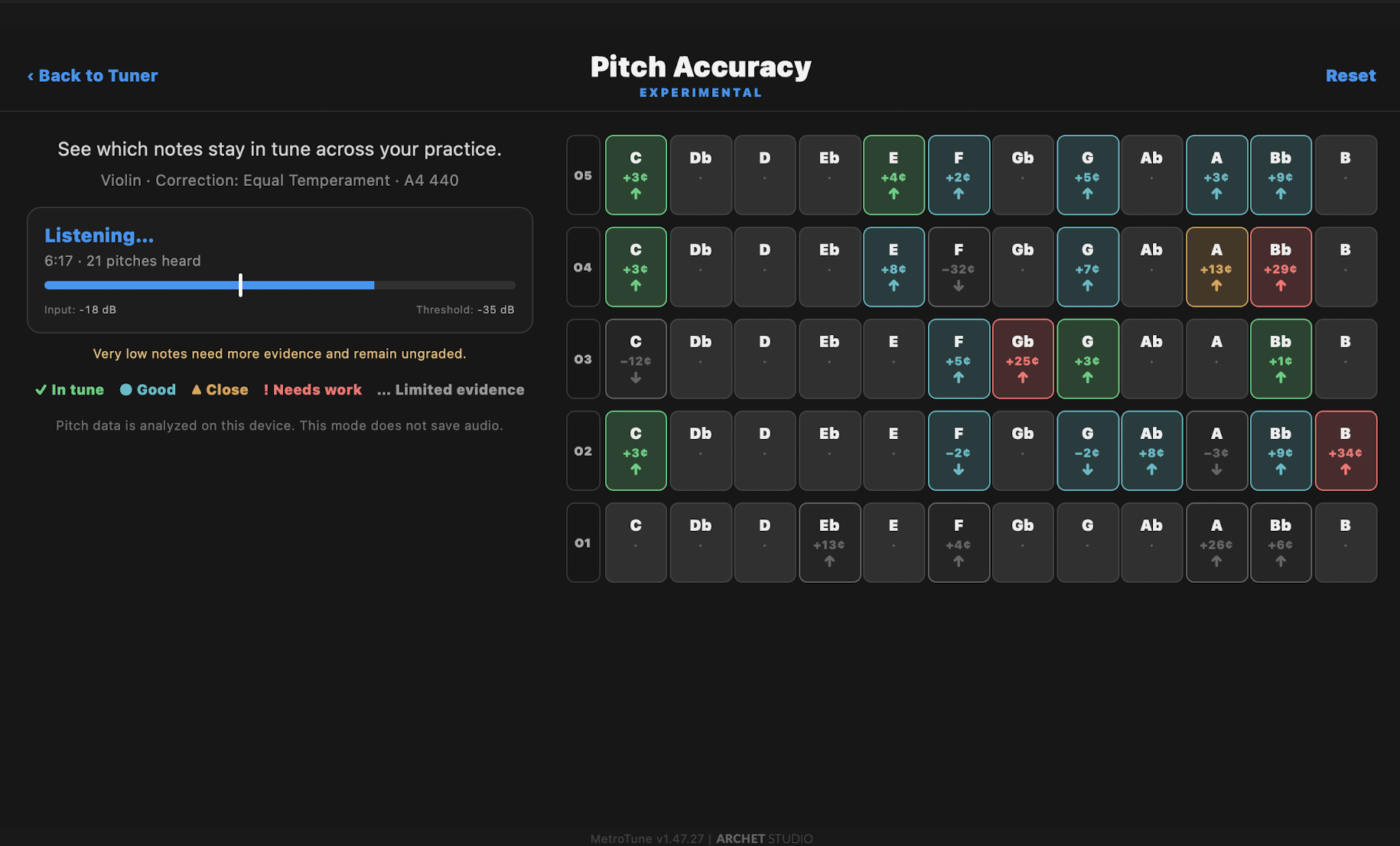Go back via Back to Tuner link

click(x=93, y=76)
